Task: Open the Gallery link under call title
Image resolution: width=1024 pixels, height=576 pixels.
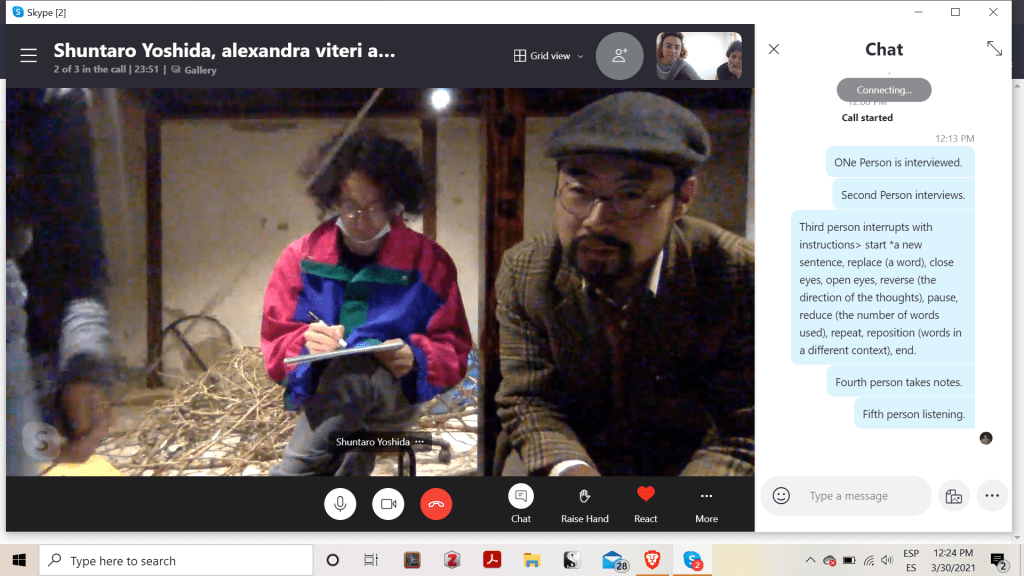Action: click(x=199, y=71)
